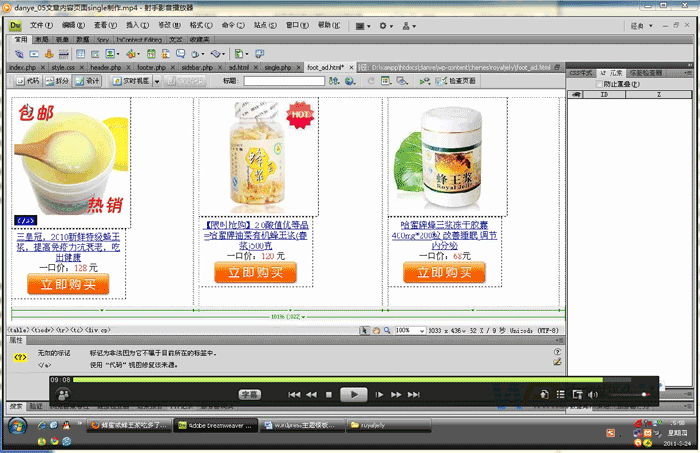Switch to Code view
700x453 pixels.
[x=28, y=81]
